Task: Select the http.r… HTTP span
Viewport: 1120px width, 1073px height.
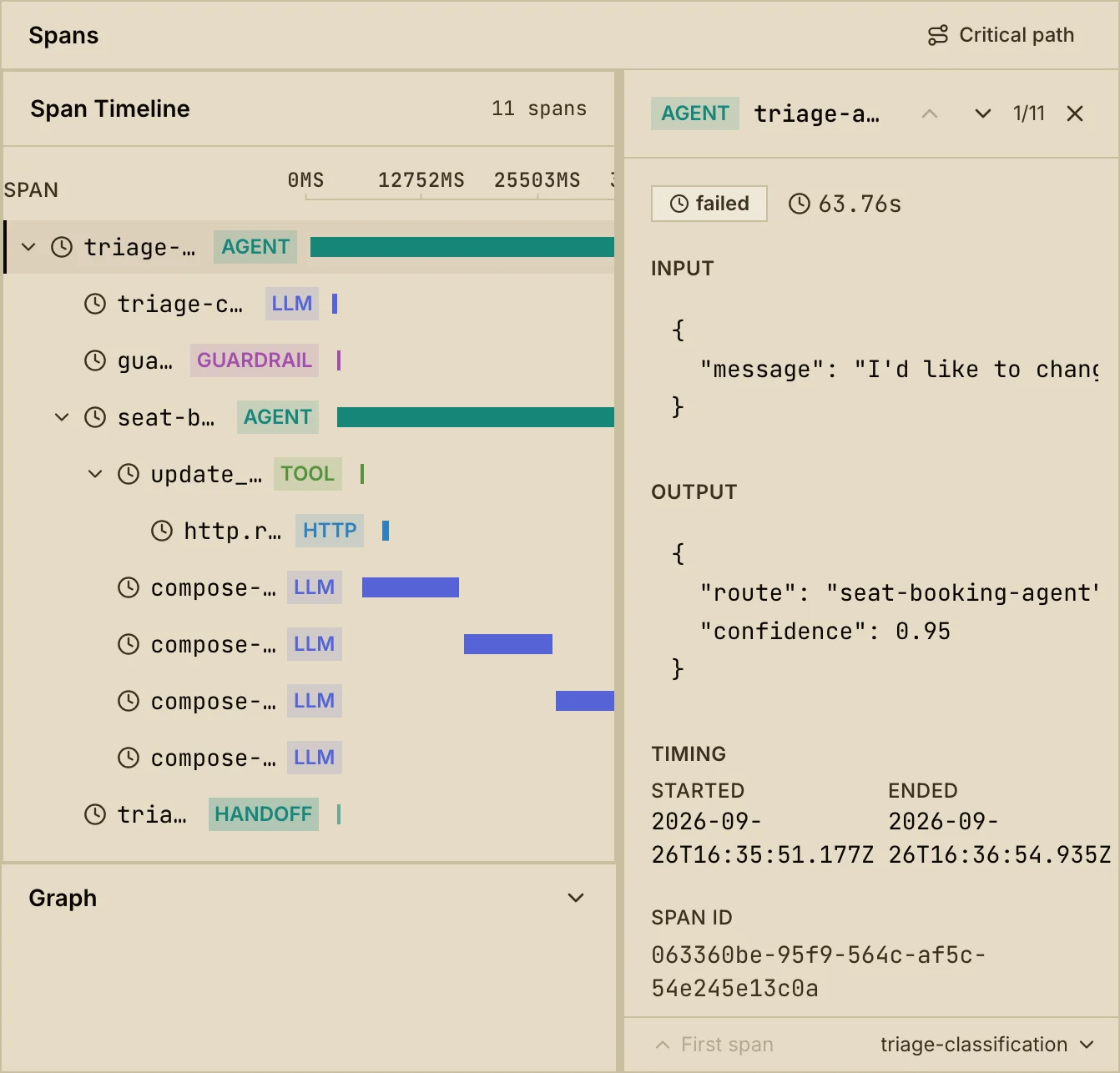Action: click(309, 531)
